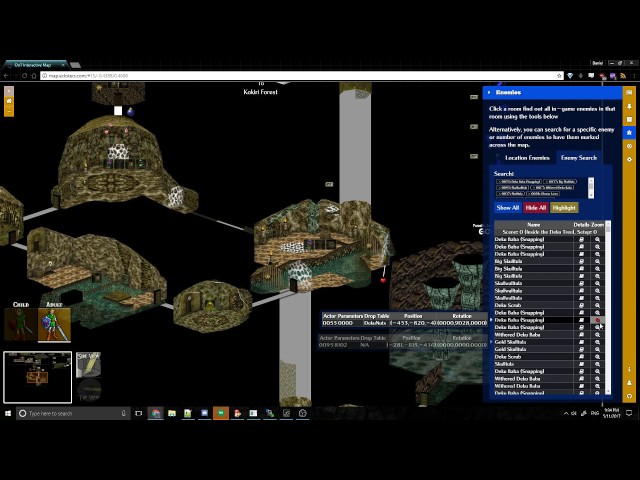Click the Highlight button
Image resolution: width=640 pixels, height=480 pixels.
[564, 207]
